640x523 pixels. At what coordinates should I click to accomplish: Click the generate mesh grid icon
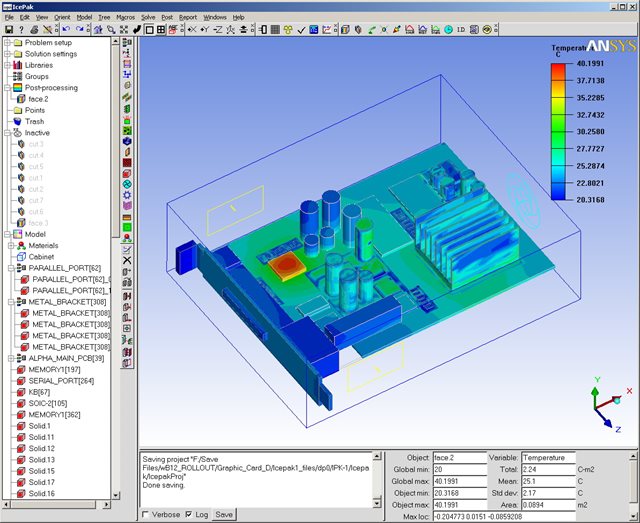[x=276, y=29]
